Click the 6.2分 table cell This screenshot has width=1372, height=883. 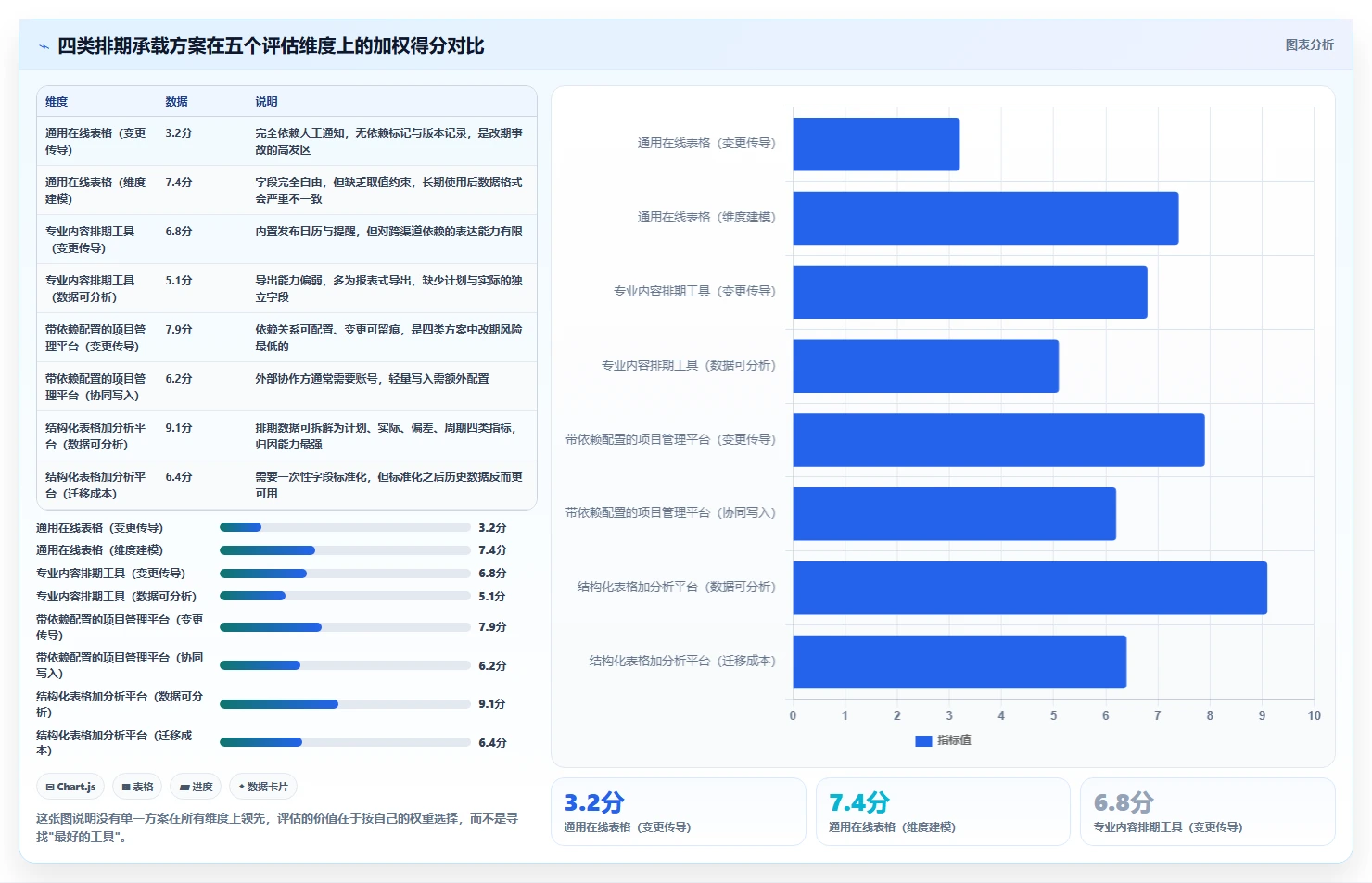(x=179, y=379)
